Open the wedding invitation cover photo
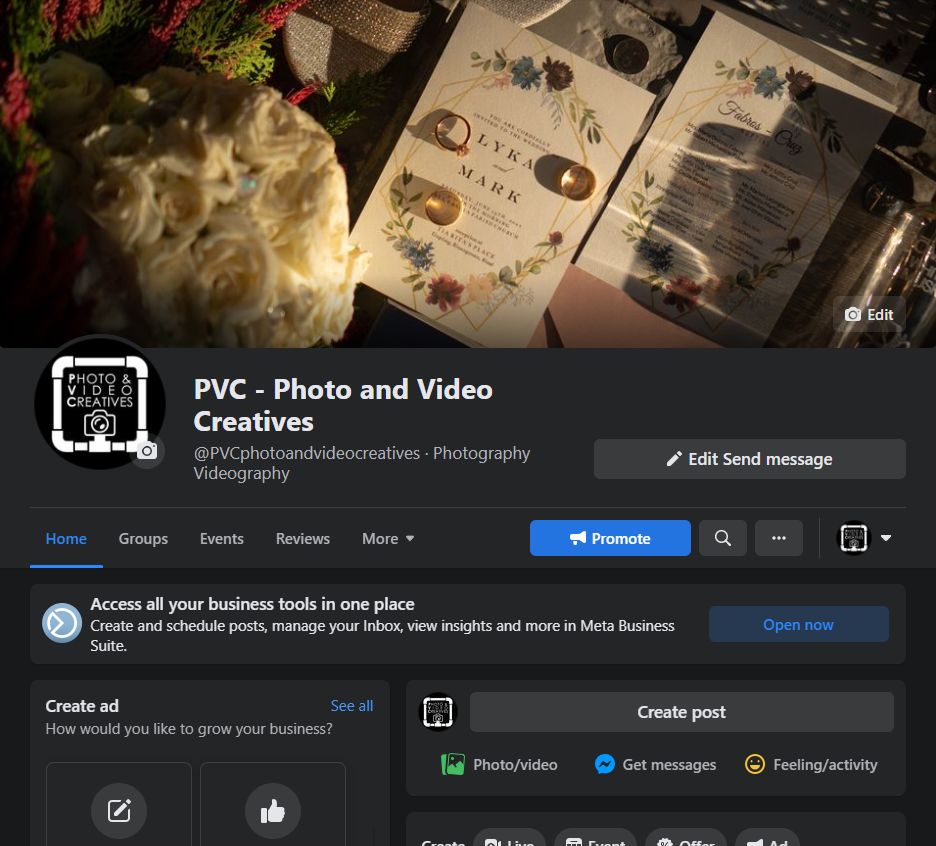936x846 pixels. 468,173
